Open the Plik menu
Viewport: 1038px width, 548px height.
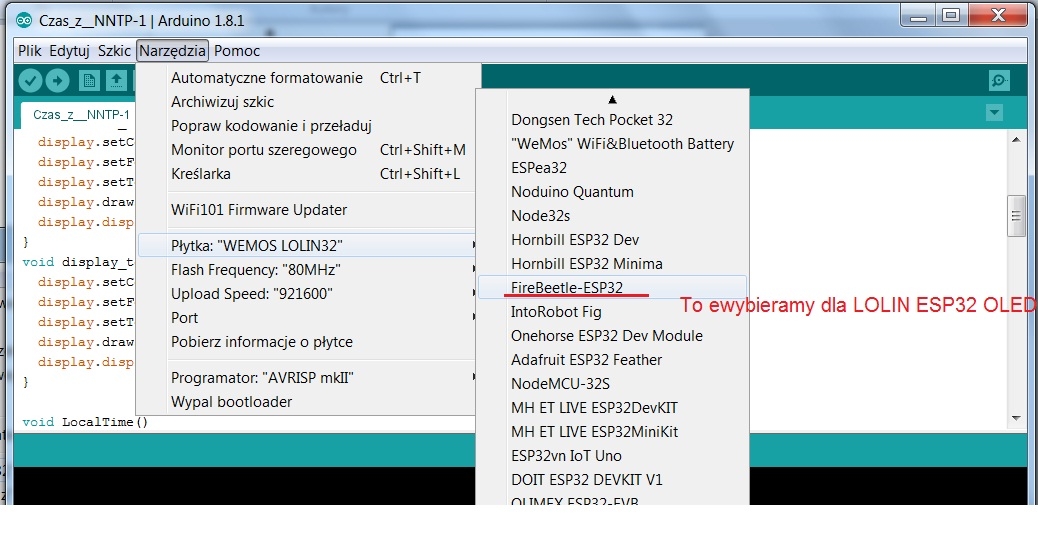30,51
